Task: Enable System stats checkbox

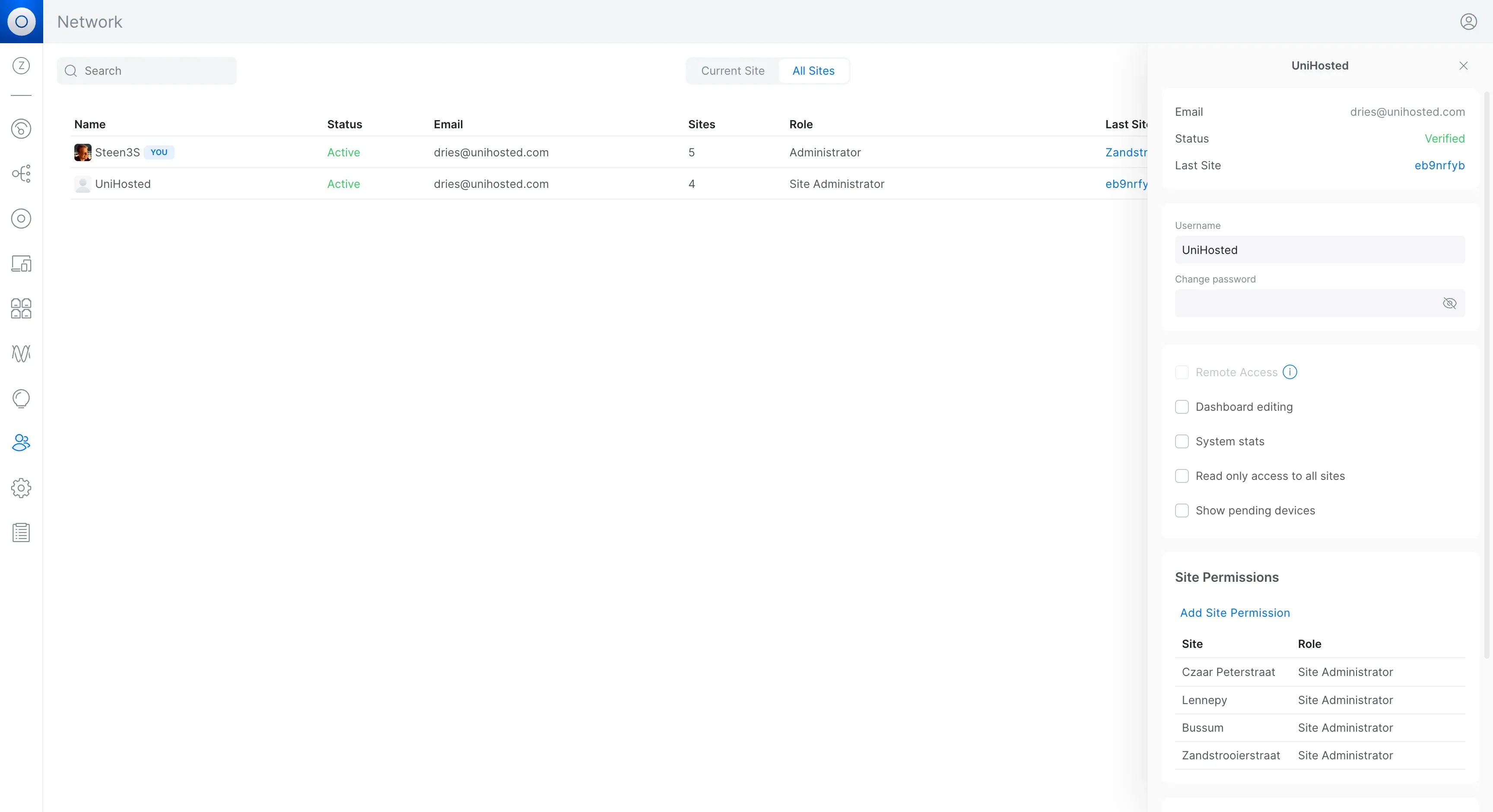Action: pos(1182,442)
